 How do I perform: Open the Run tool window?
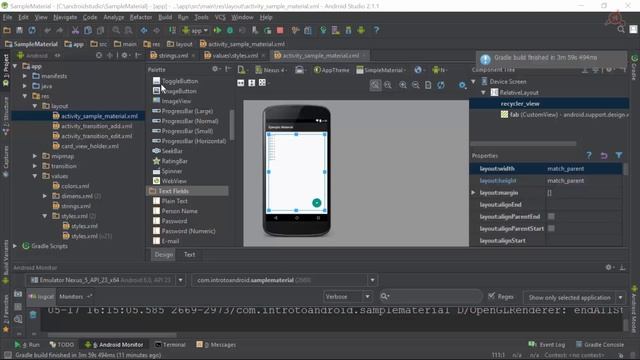click(27, 344)
